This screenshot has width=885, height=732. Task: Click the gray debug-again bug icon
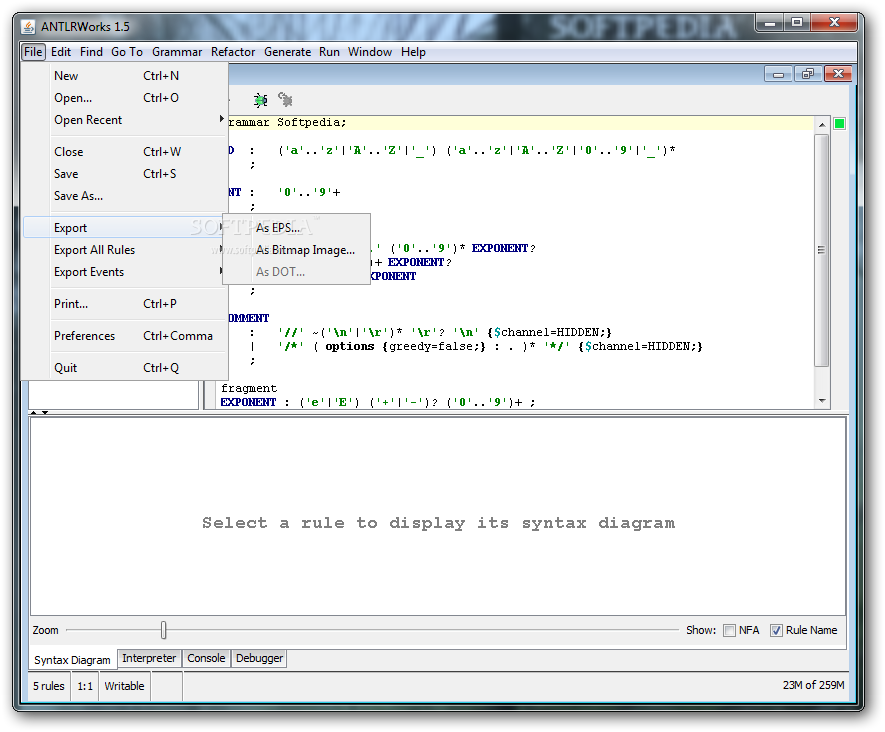click(286, 100)
